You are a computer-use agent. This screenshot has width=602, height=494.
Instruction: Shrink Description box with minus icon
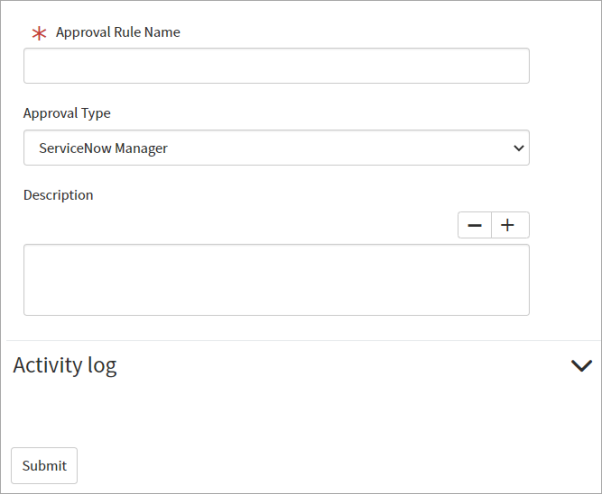coord(475,225)
